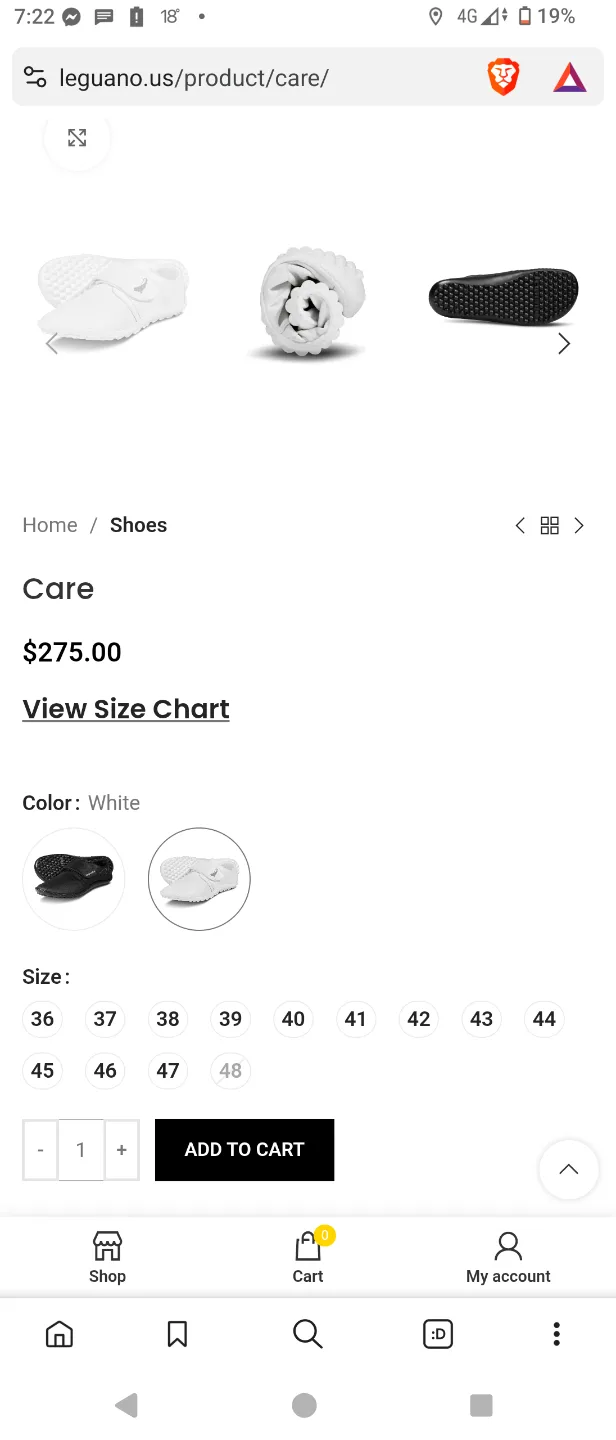
Task: Open the Brave Rewards triangle icon
Action: (569, 77)
